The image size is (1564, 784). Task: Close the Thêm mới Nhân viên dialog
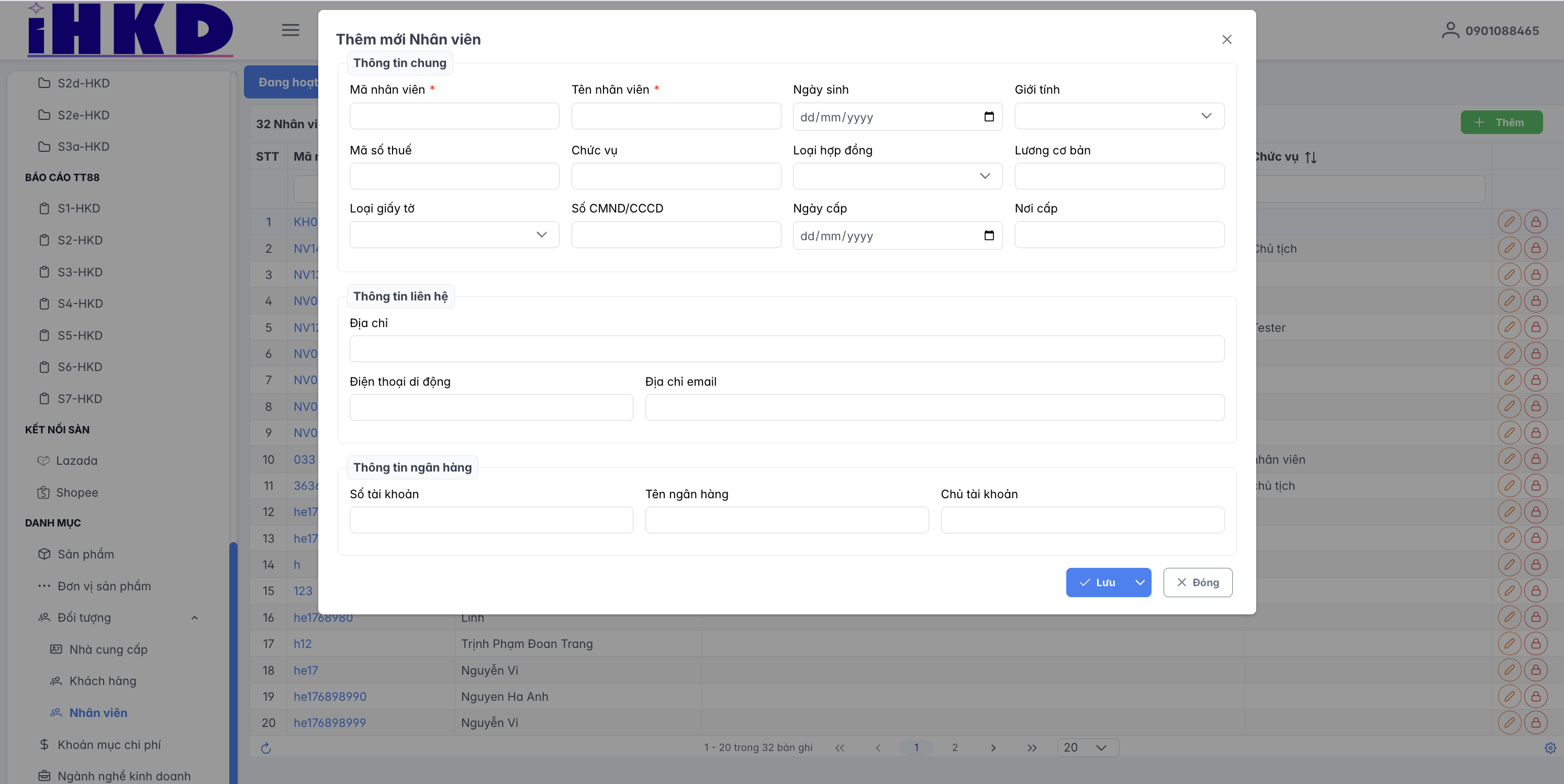tap(1226, 39)
